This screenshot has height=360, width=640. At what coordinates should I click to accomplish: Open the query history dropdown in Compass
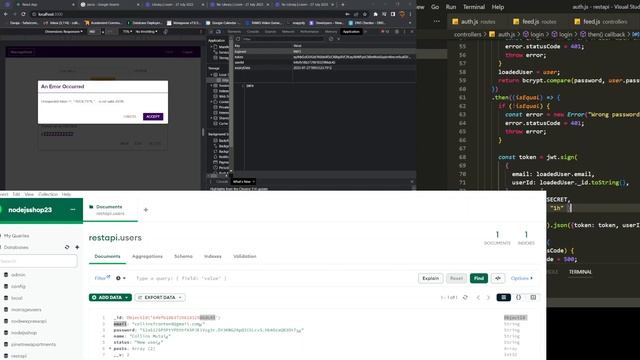tap(120, 278)
